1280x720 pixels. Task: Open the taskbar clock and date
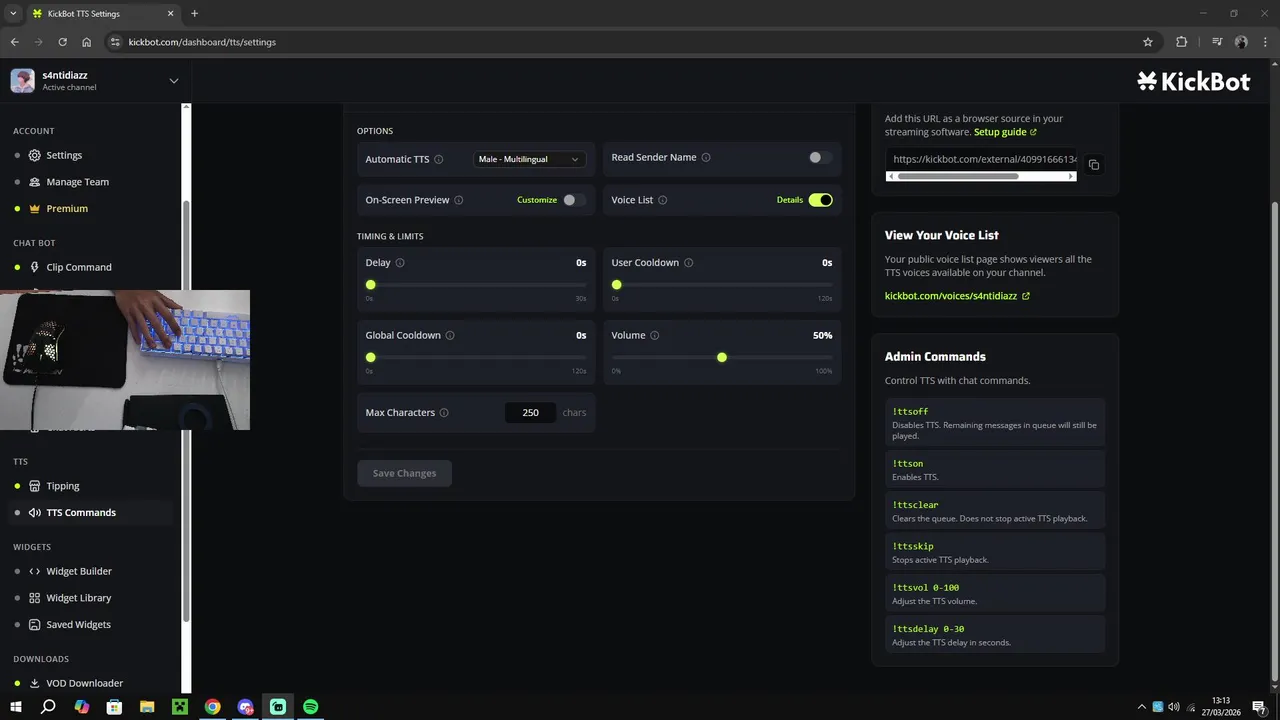[1220, 706]
